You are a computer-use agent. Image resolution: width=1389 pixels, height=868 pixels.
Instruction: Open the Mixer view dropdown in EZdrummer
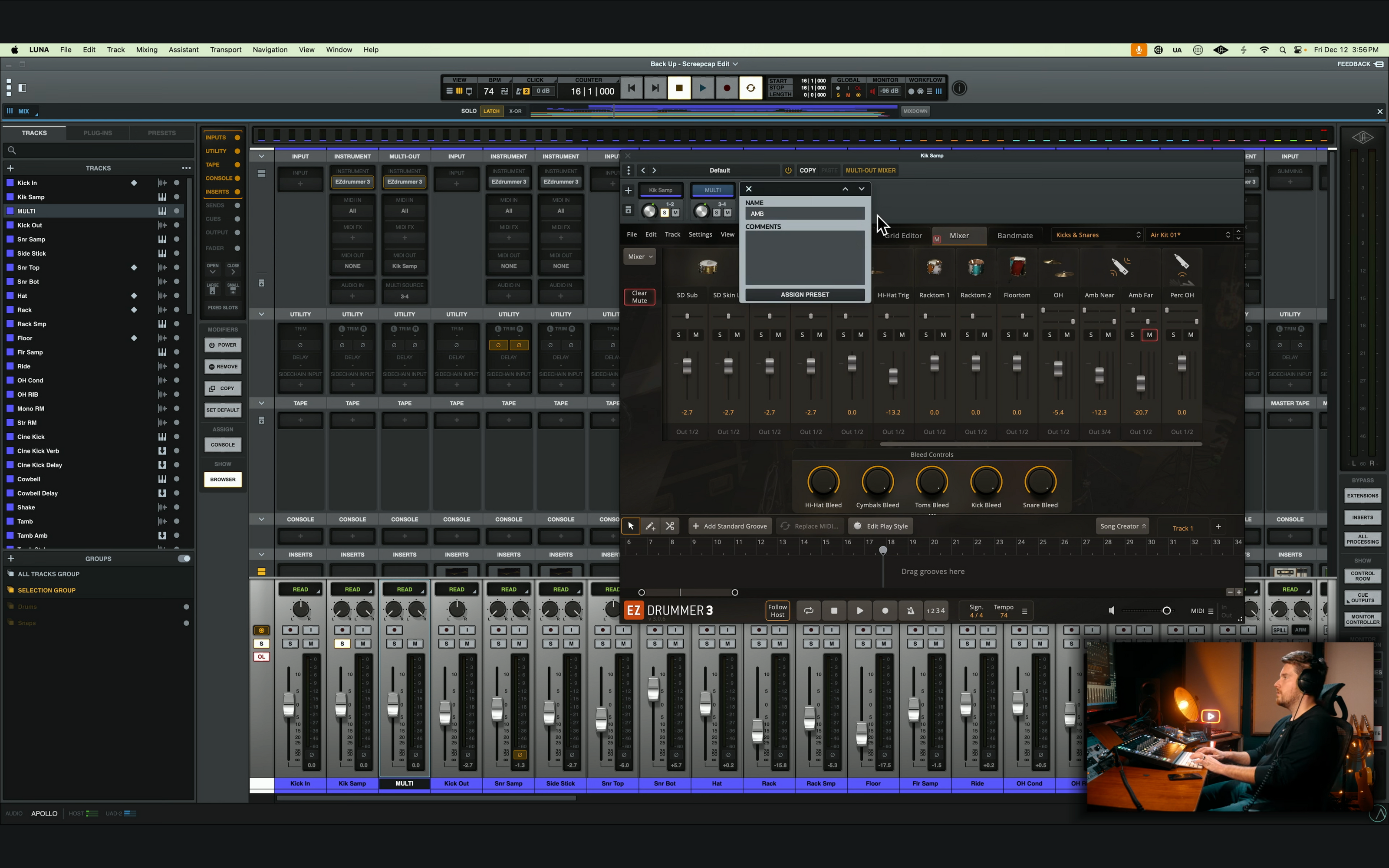639,256
